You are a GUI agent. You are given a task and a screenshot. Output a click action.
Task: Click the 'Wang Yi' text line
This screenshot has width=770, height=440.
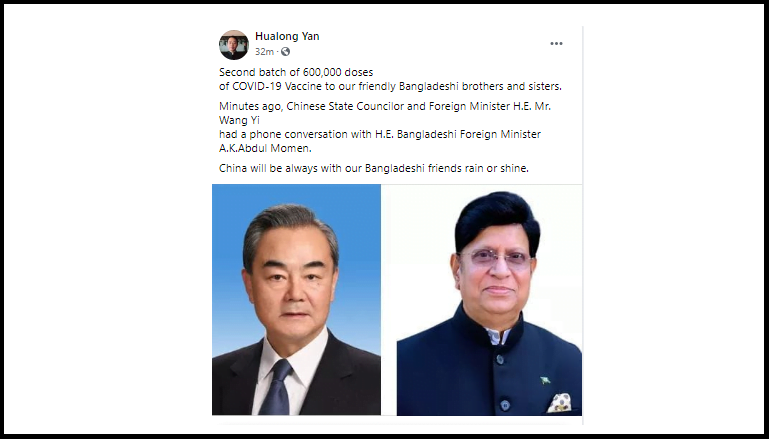(x=239, y=120)
